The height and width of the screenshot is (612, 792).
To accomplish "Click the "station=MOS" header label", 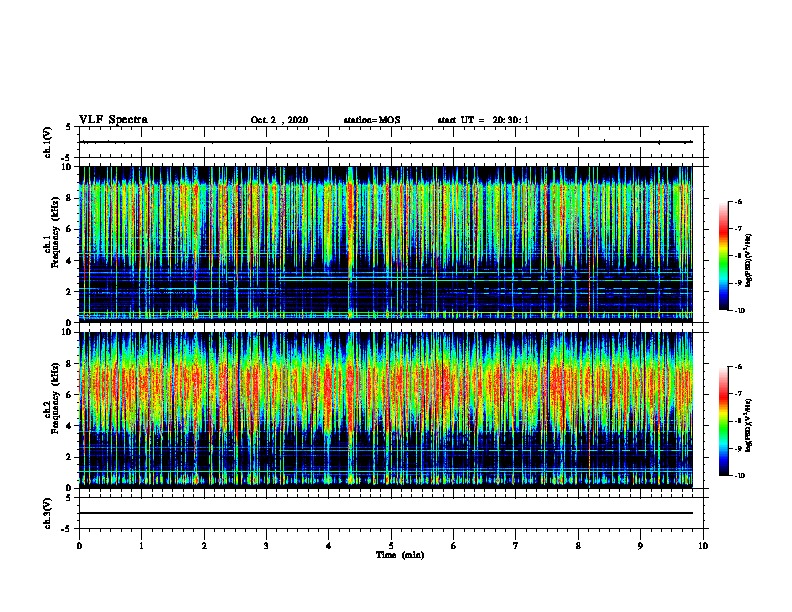I will tap(372, 120).
